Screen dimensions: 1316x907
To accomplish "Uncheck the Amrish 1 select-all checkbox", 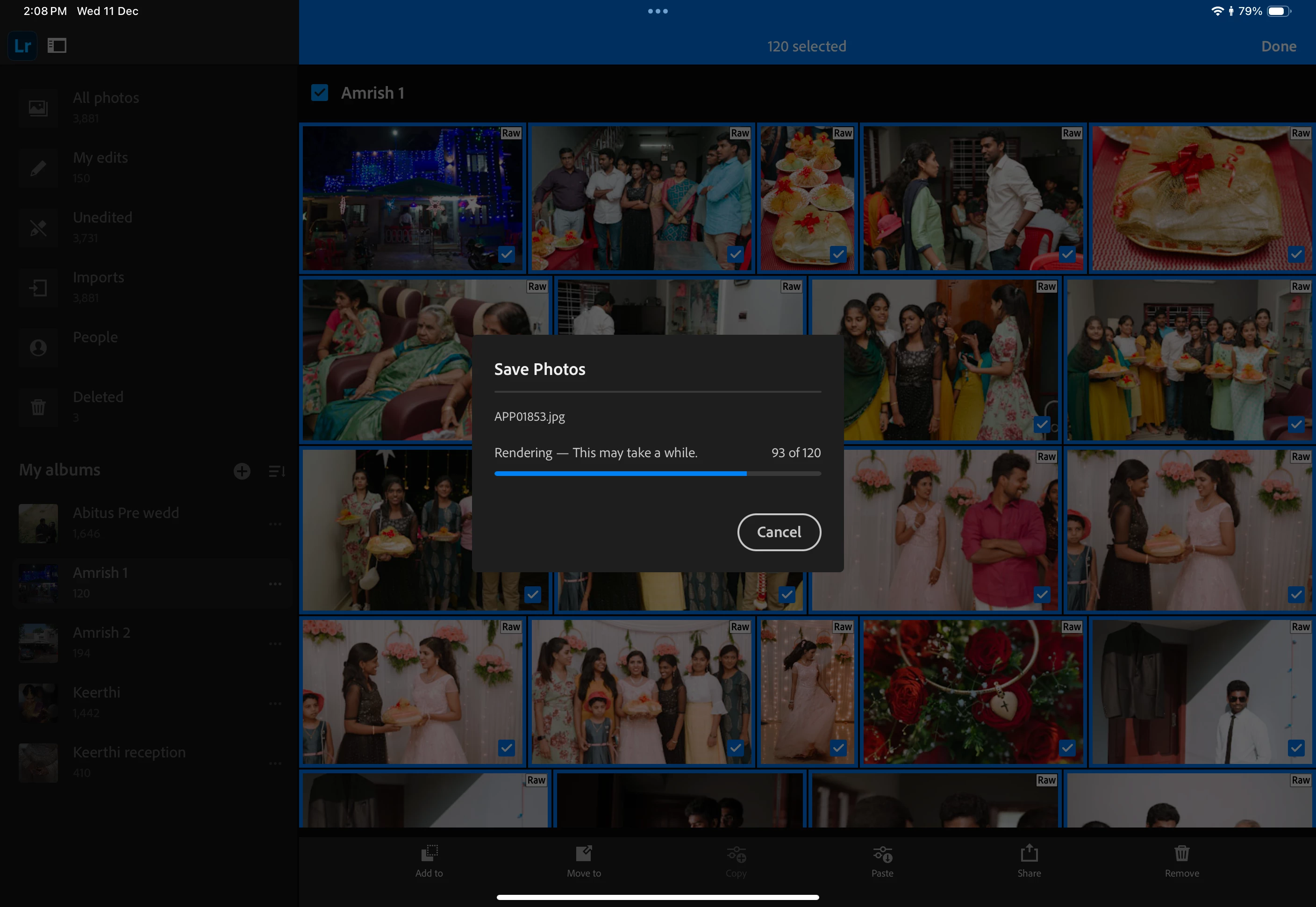I will 320,93.
